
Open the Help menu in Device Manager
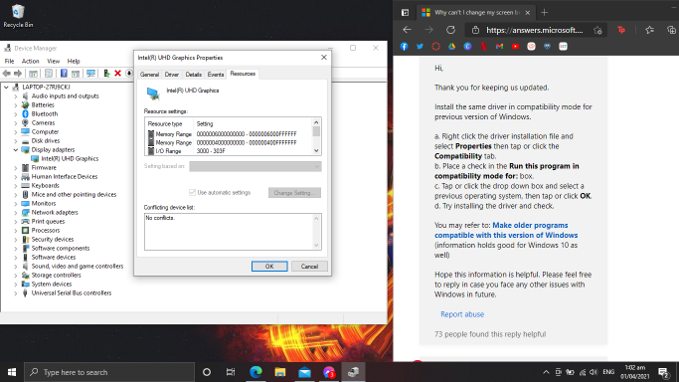click(74, 61)
